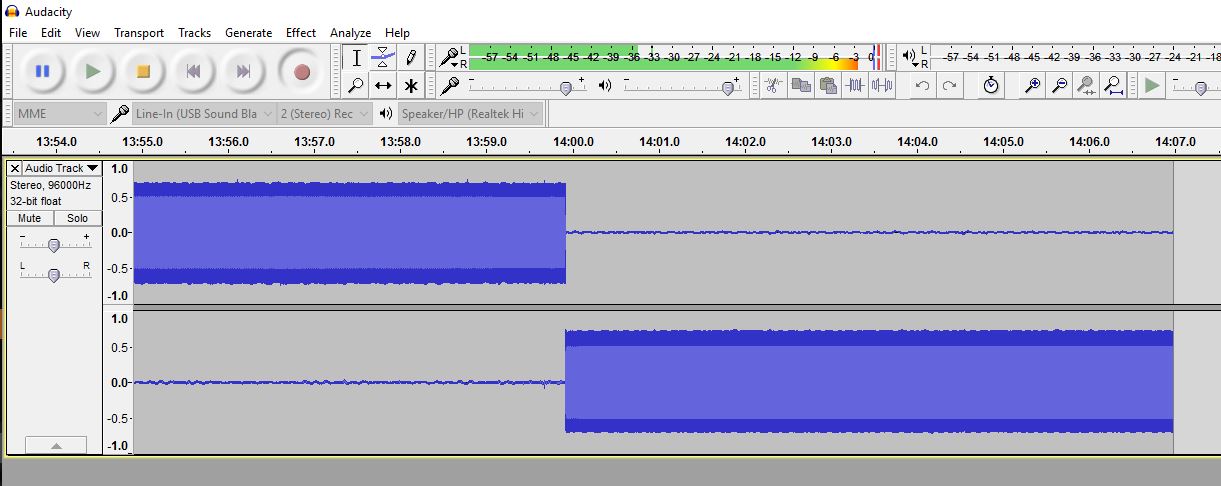Pause the recording
The width and height of the screenshot is (1221, 486).
click(x=42, y=72)
